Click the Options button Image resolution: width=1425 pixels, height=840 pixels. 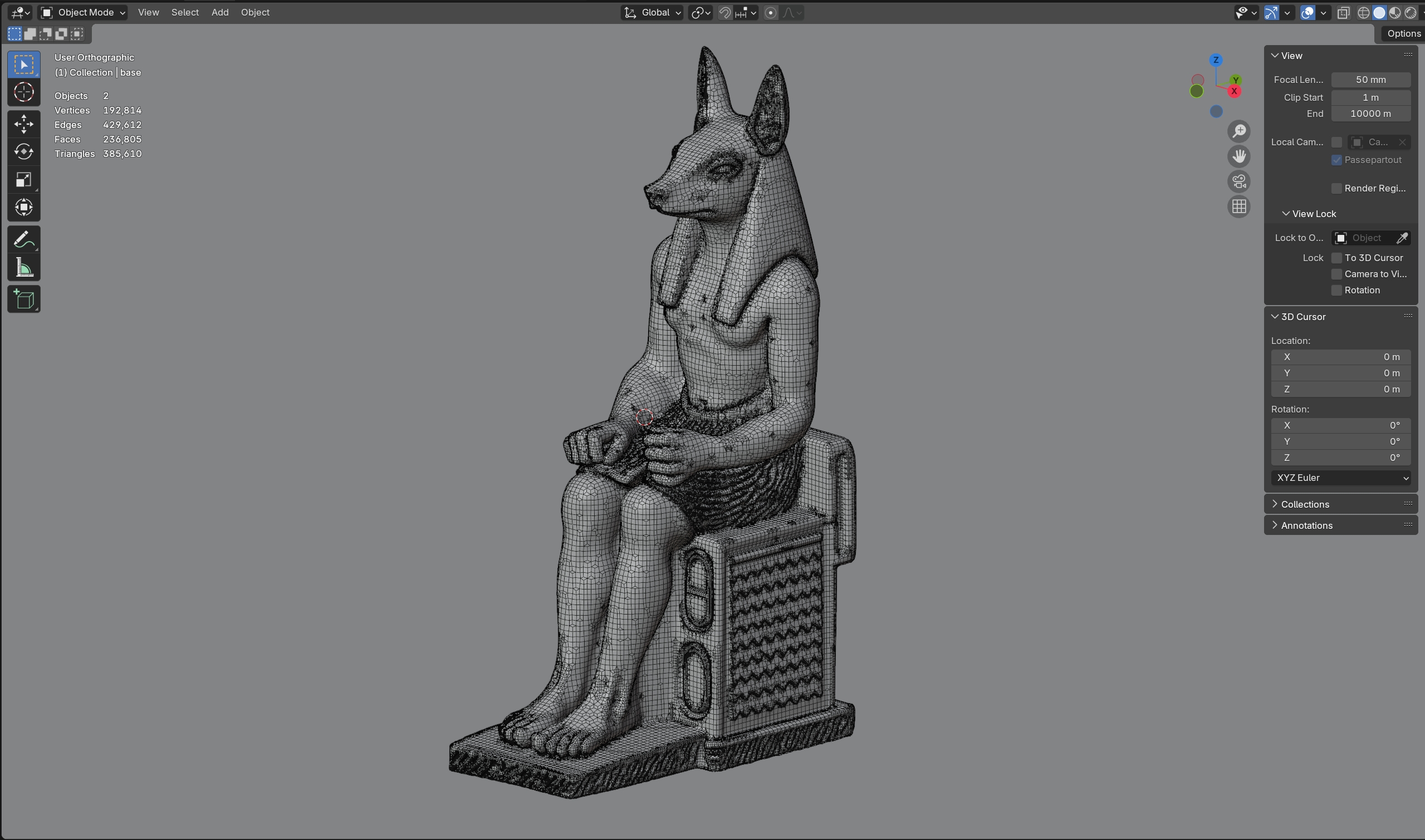(x=1403, y=33)
